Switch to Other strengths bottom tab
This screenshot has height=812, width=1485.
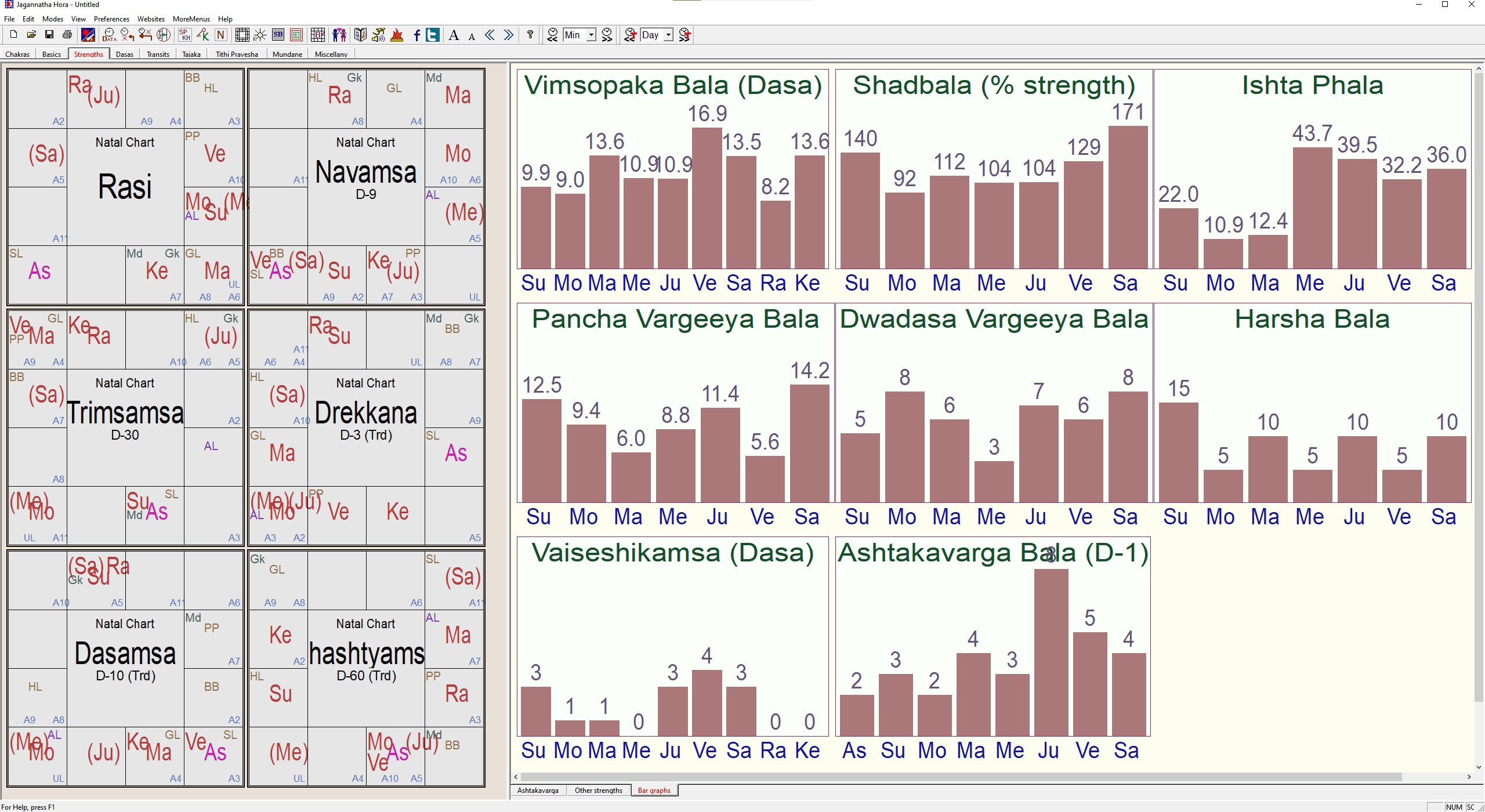point(598,791)
